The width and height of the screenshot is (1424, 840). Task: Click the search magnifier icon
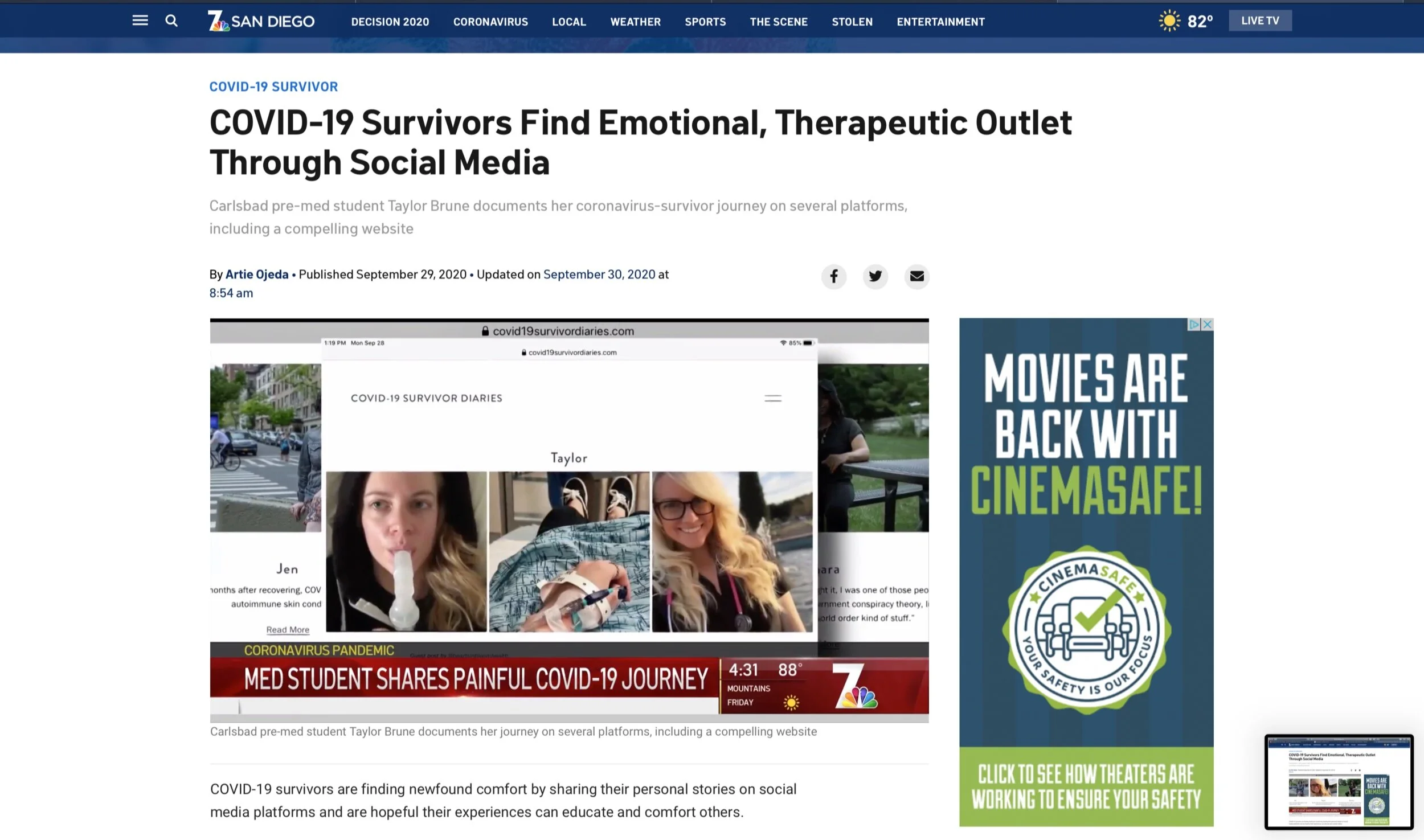point(171,21)
